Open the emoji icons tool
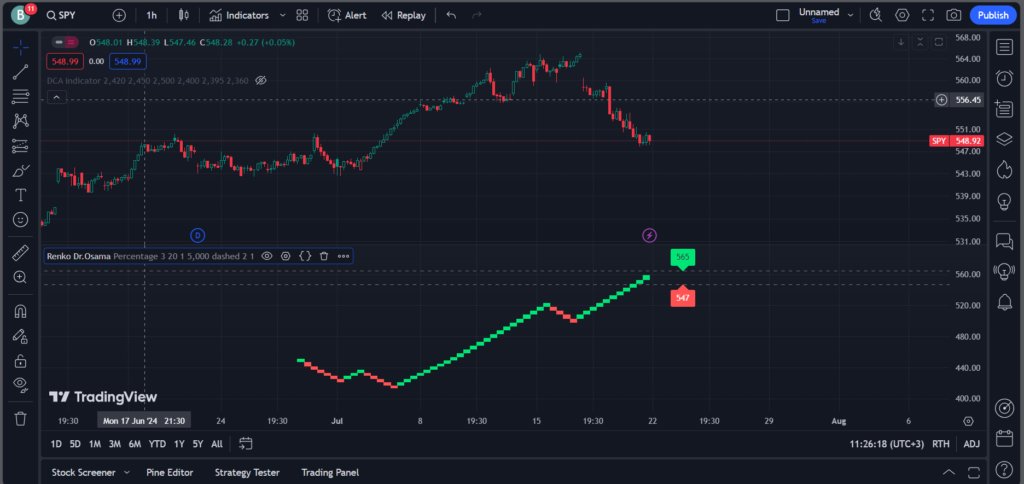Screen dimensions: 1024x484 click(21, 219)
